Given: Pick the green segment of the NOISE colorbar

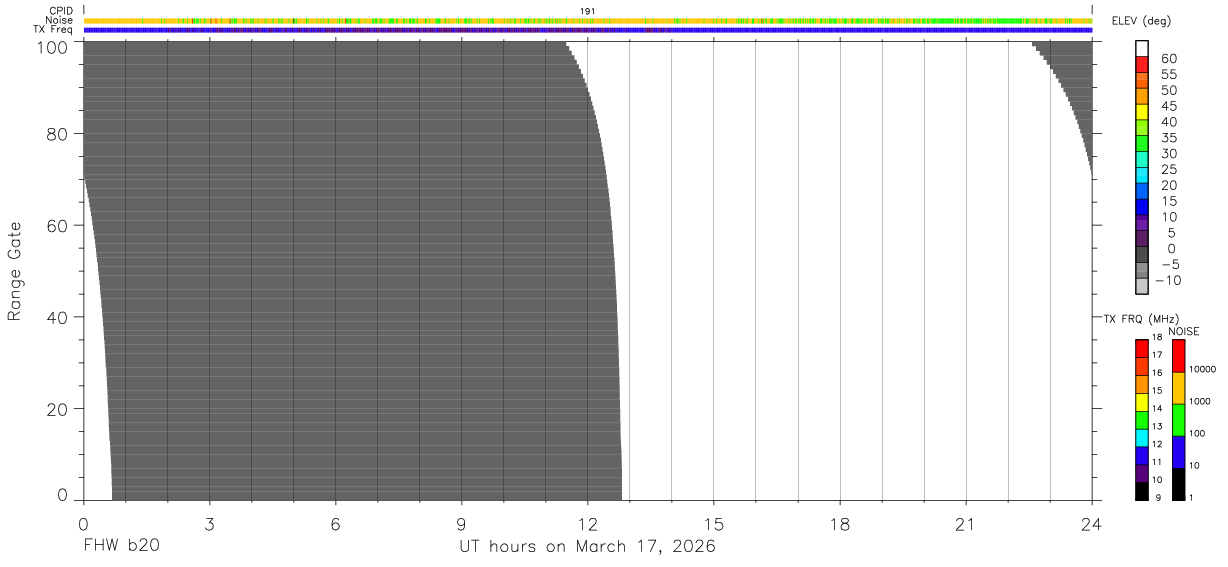Looking at the screenshot, I should [1178, 420].
